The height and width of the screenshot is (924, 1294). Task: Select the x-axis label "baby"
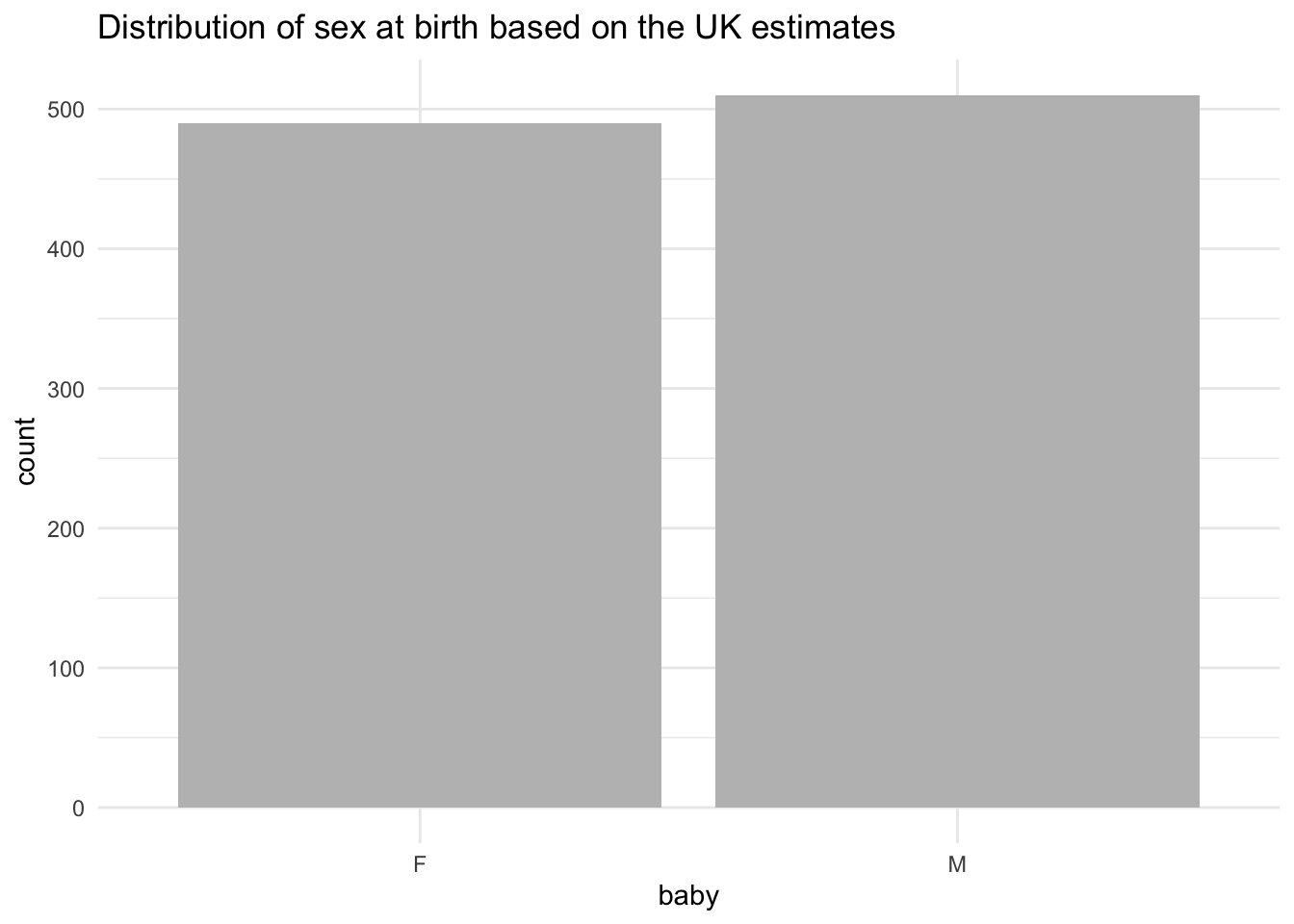click(x=688, y=897)
